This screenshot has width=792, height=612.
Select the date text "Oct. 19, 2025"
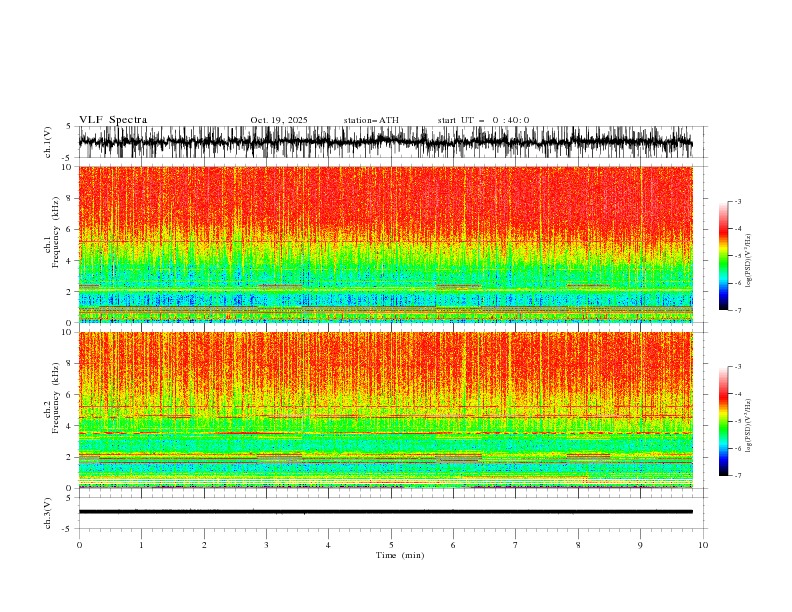click(x=279, y=120)
